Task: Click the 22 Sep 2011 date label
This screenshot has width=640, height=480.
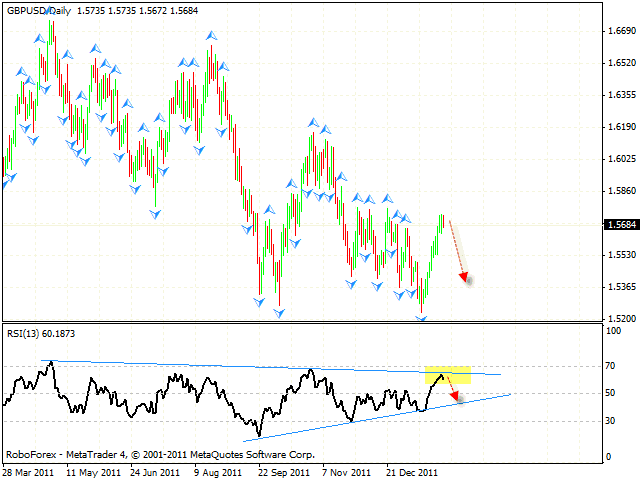Action: [281, 472]
